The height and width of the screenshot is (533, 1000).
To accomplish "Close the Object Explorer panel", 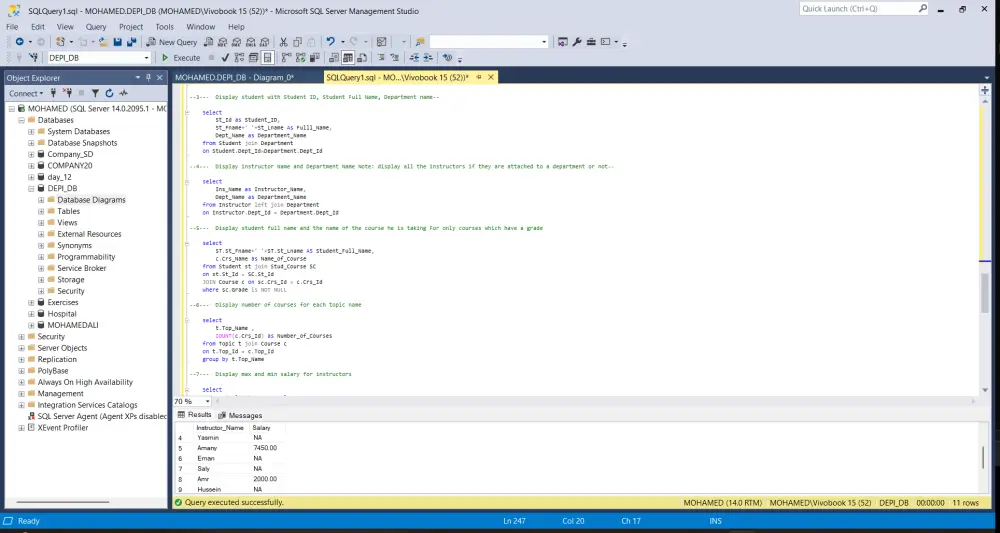I will coord(160,78).
